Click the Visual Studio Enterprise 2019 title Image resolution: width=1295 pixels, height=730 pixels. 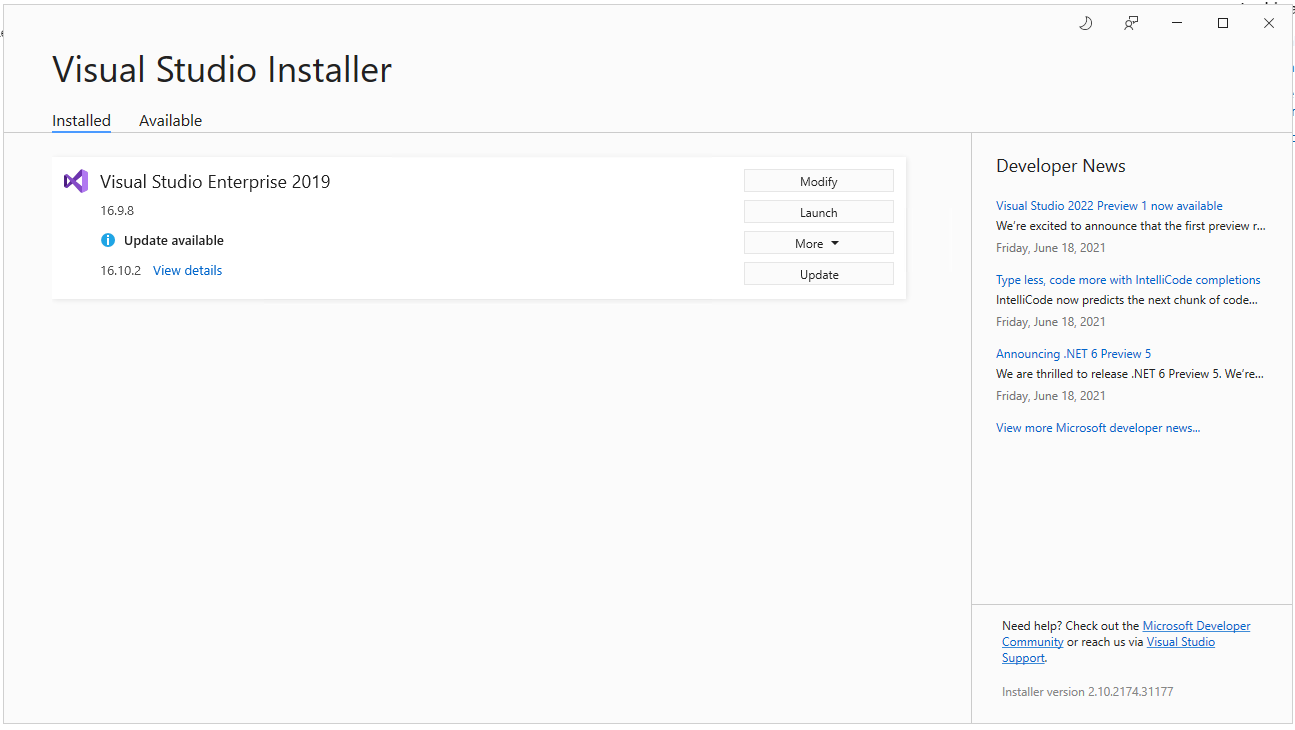pos(215,181)
